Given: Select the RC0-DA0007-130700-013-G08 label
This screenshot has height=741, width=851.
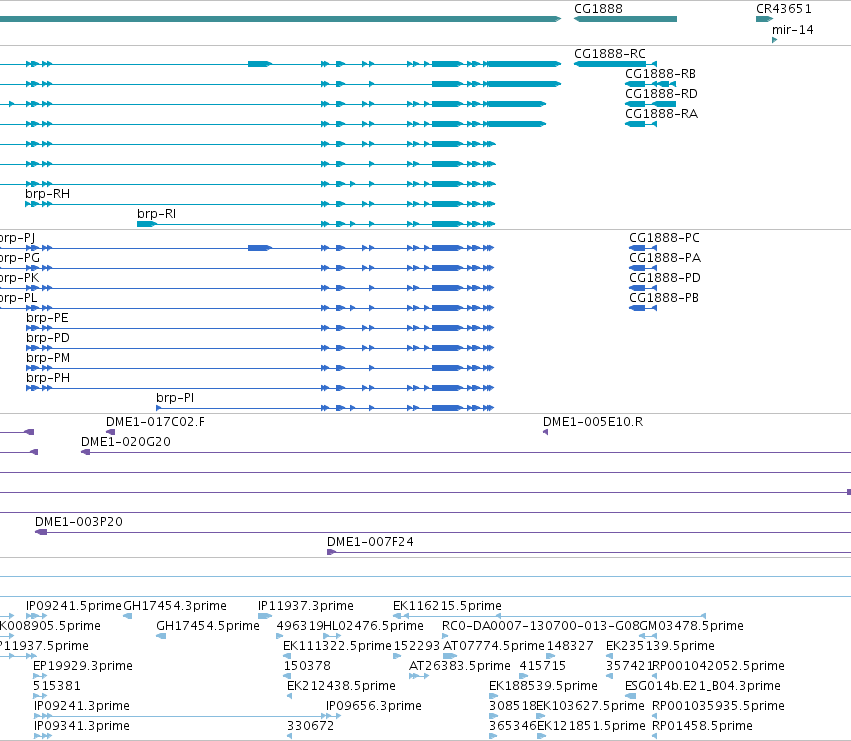Looking at the screenshot, I should [541, 626].
